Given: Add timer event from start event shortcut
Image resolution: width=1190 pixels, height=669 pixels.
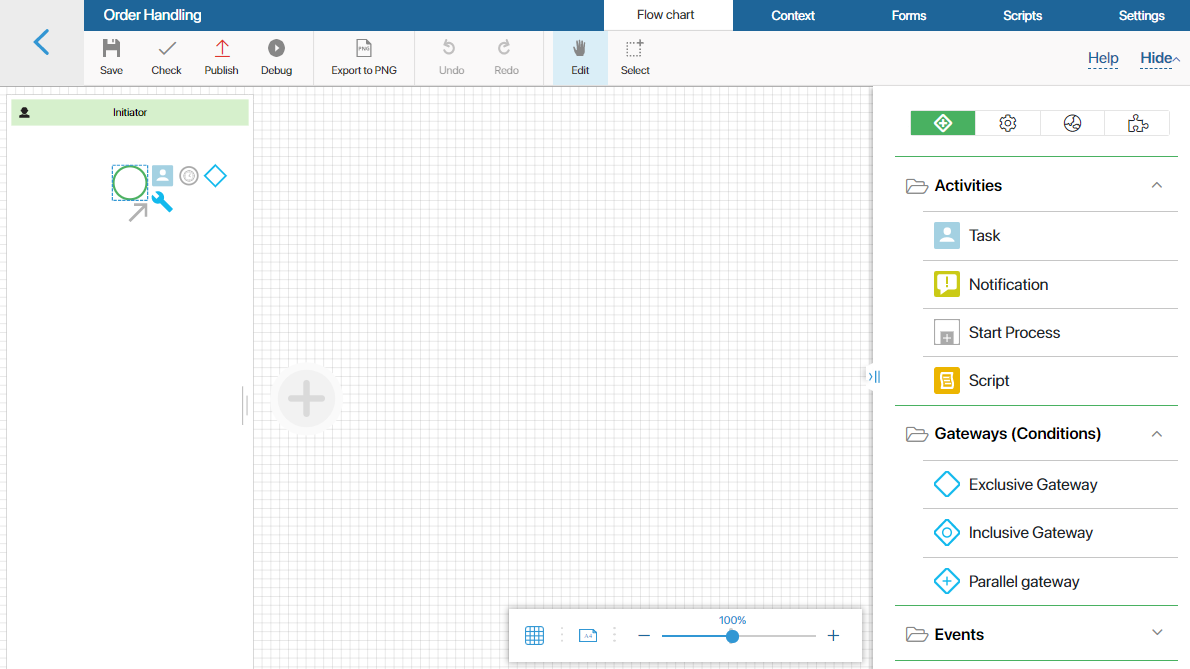Looking at the screenshot, I should pyautogui.click(x=188, y=176).
